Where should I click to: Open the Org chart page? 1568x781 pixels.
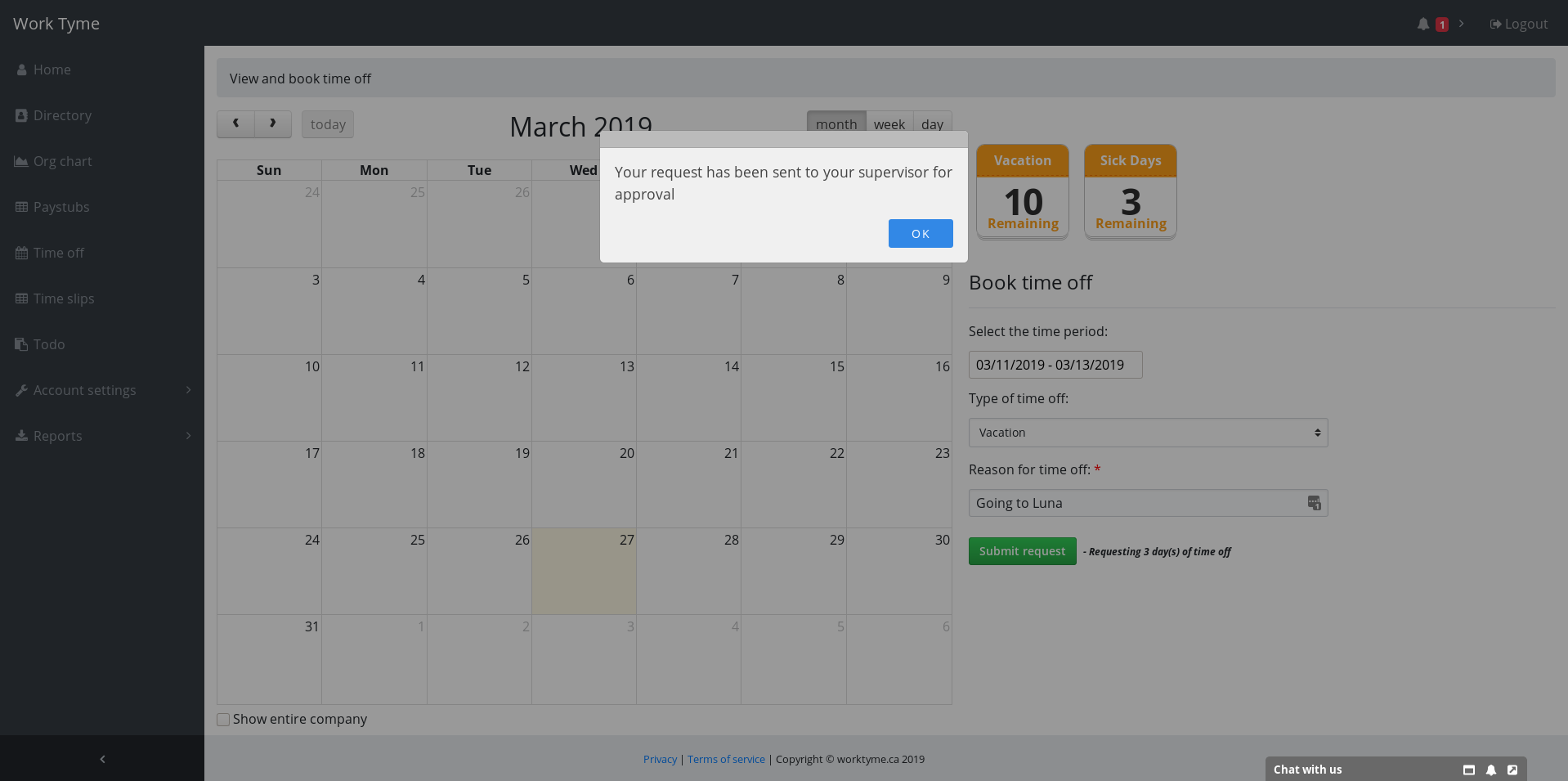click(x=62, y=161)
